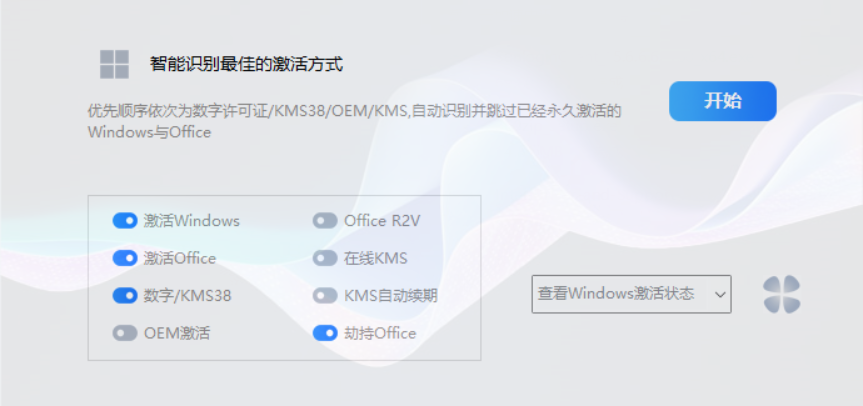The image size is (863, 406).
Task: Click the four-leaf clover icon
Action: point(781,294)
